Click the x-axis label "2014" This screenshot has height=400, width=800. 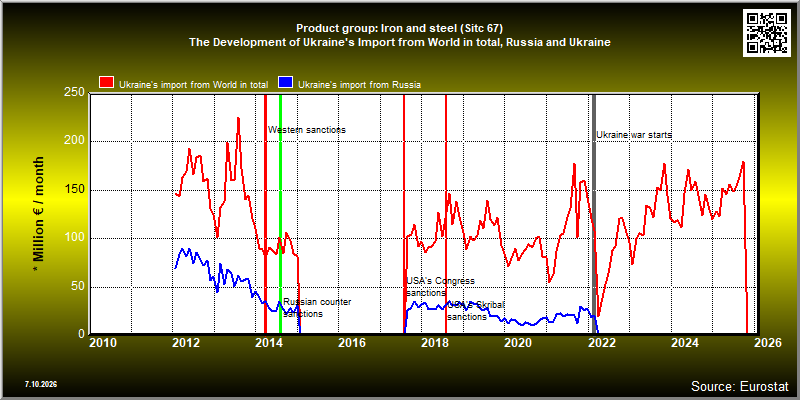pos(269,343)
